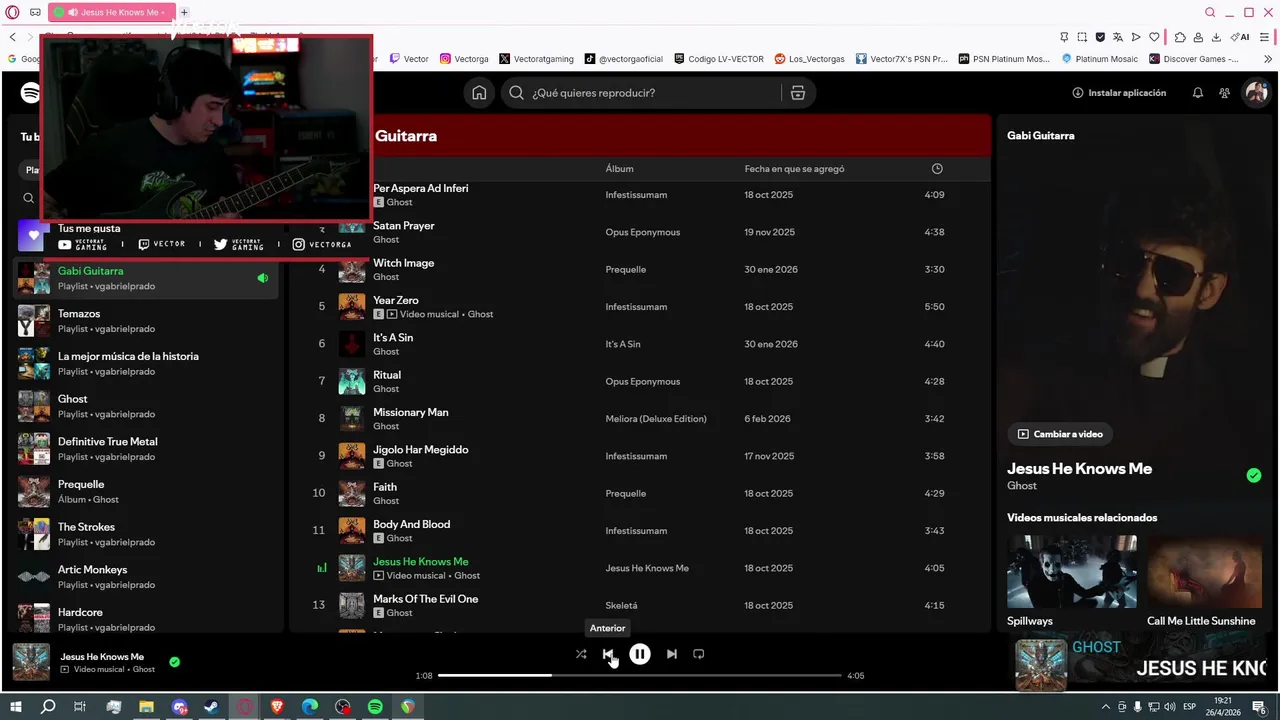The width and height of the screenshot is (1280, 720).
Task: Toggle saved checkmark in Gabi Guitarra side panel
Action: point(1254,475)
